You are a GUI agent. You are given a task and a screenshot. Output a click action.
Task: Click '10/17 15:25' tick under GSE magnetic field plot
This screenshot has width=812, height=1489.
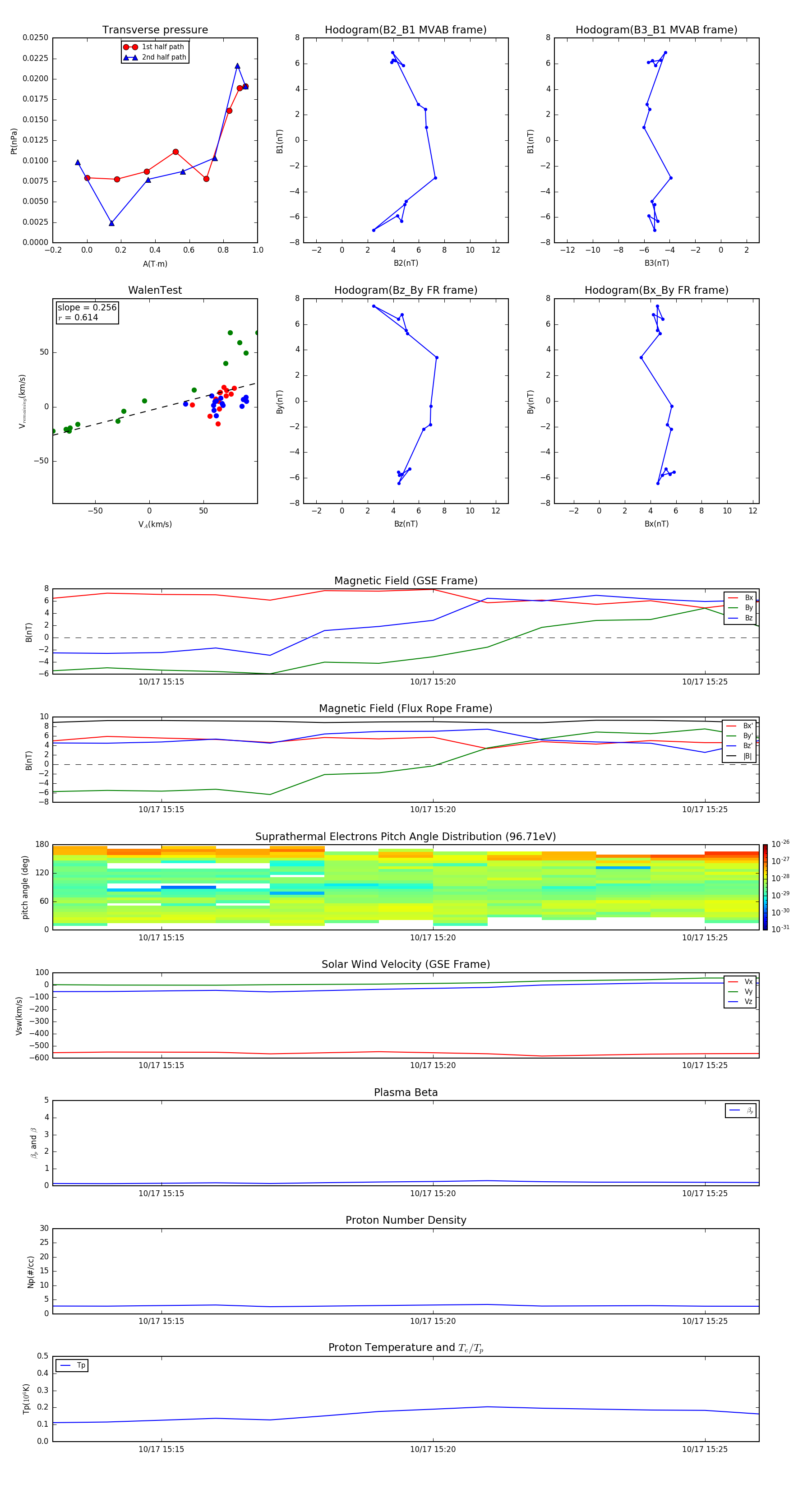pos(705,682)
